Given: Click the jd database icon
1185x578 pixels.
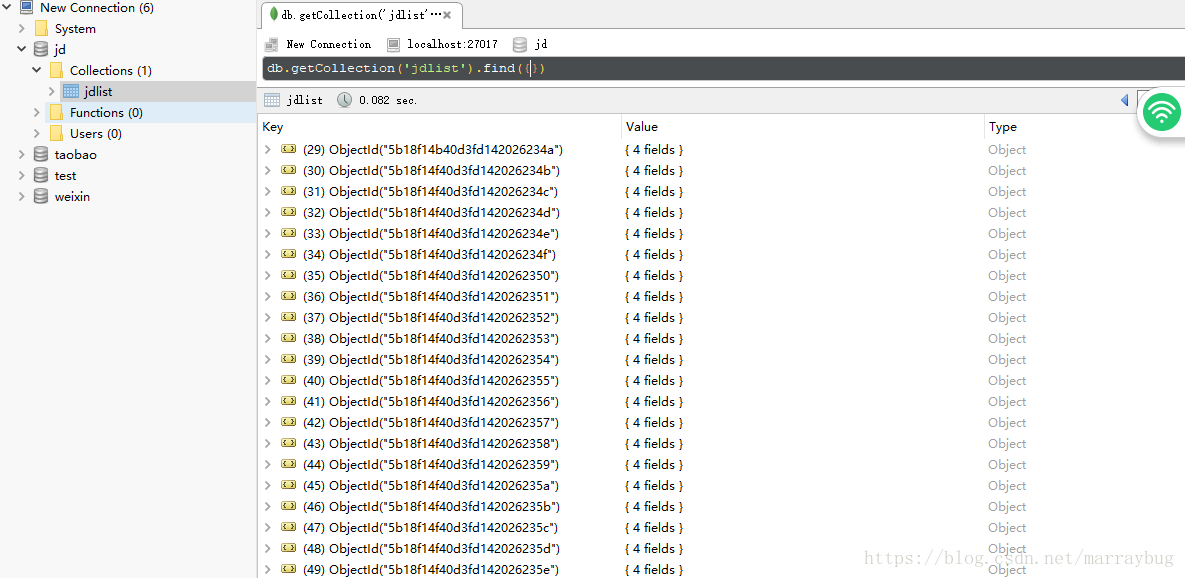Looking at the screenshot, I should (x=41, y=50).
